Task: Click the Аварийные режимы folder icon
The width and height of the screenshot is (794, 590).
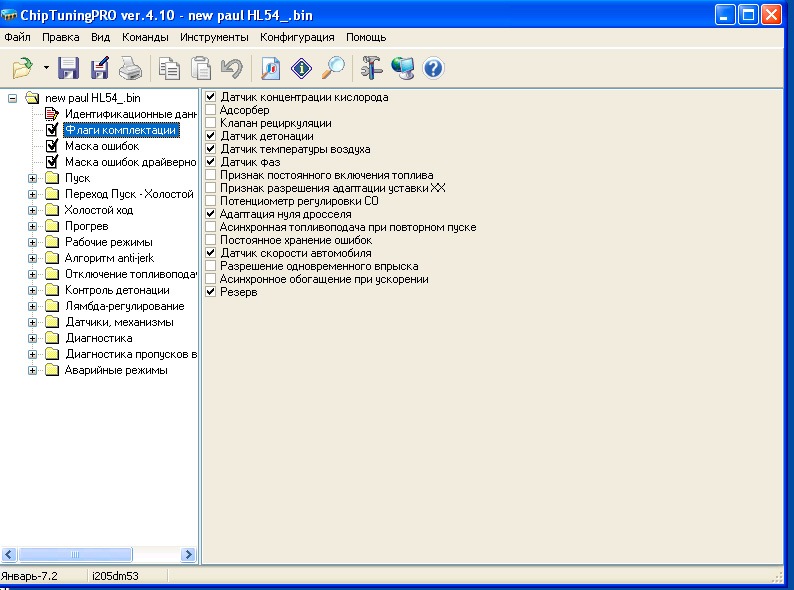Action: 52,370
